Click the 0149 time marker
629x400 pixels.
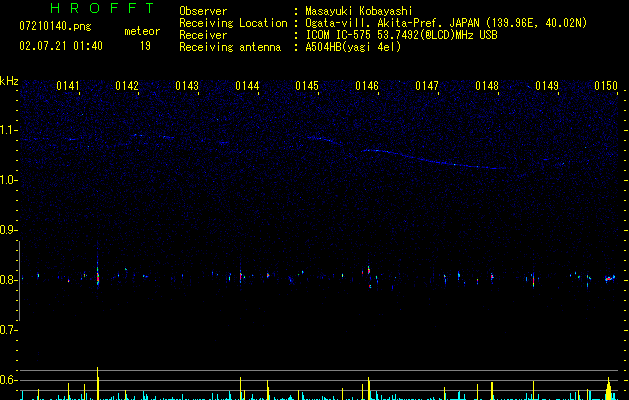(x=547, y=86)
